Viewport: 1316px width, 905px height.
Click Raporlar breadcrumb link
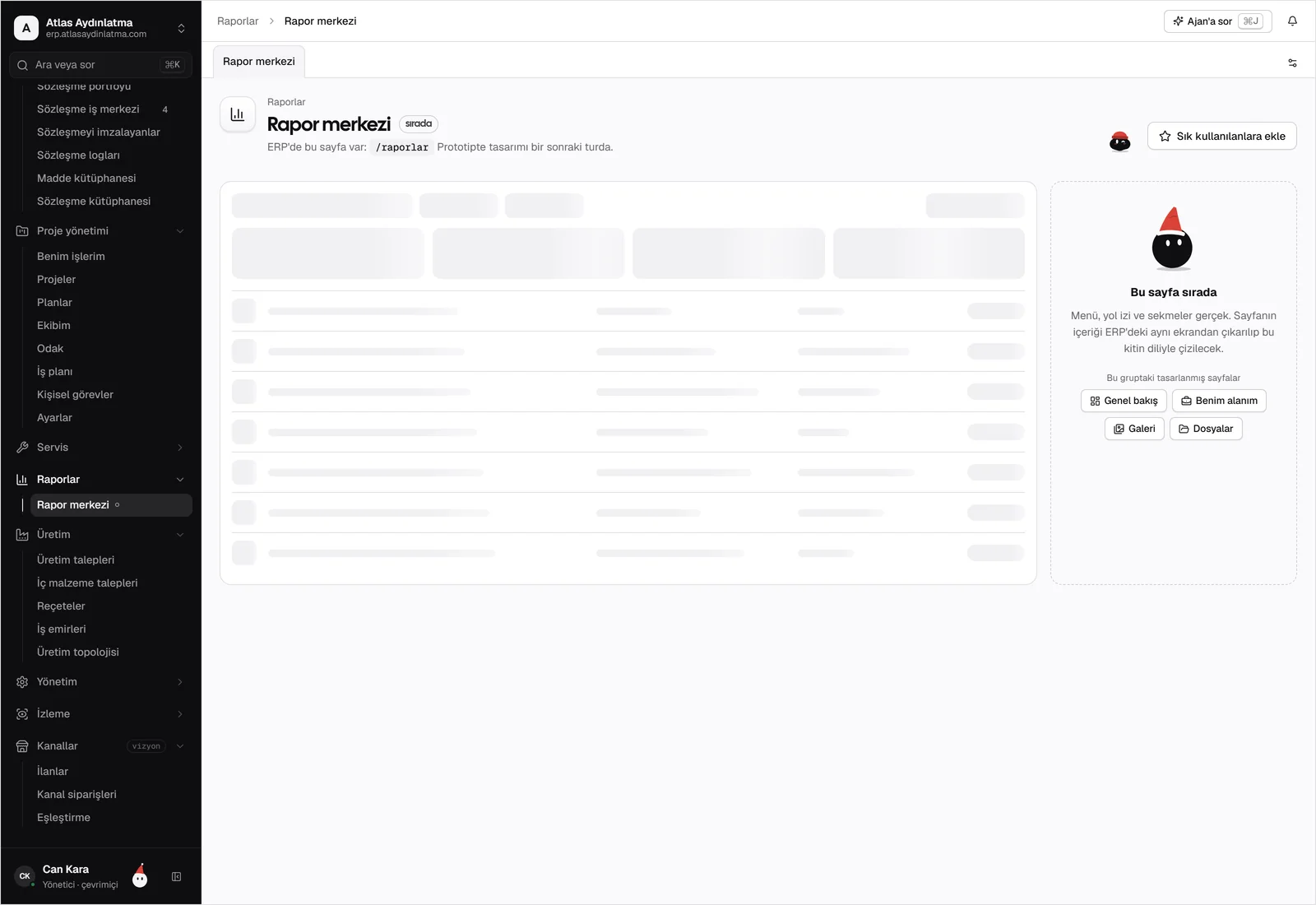(238, 21)
